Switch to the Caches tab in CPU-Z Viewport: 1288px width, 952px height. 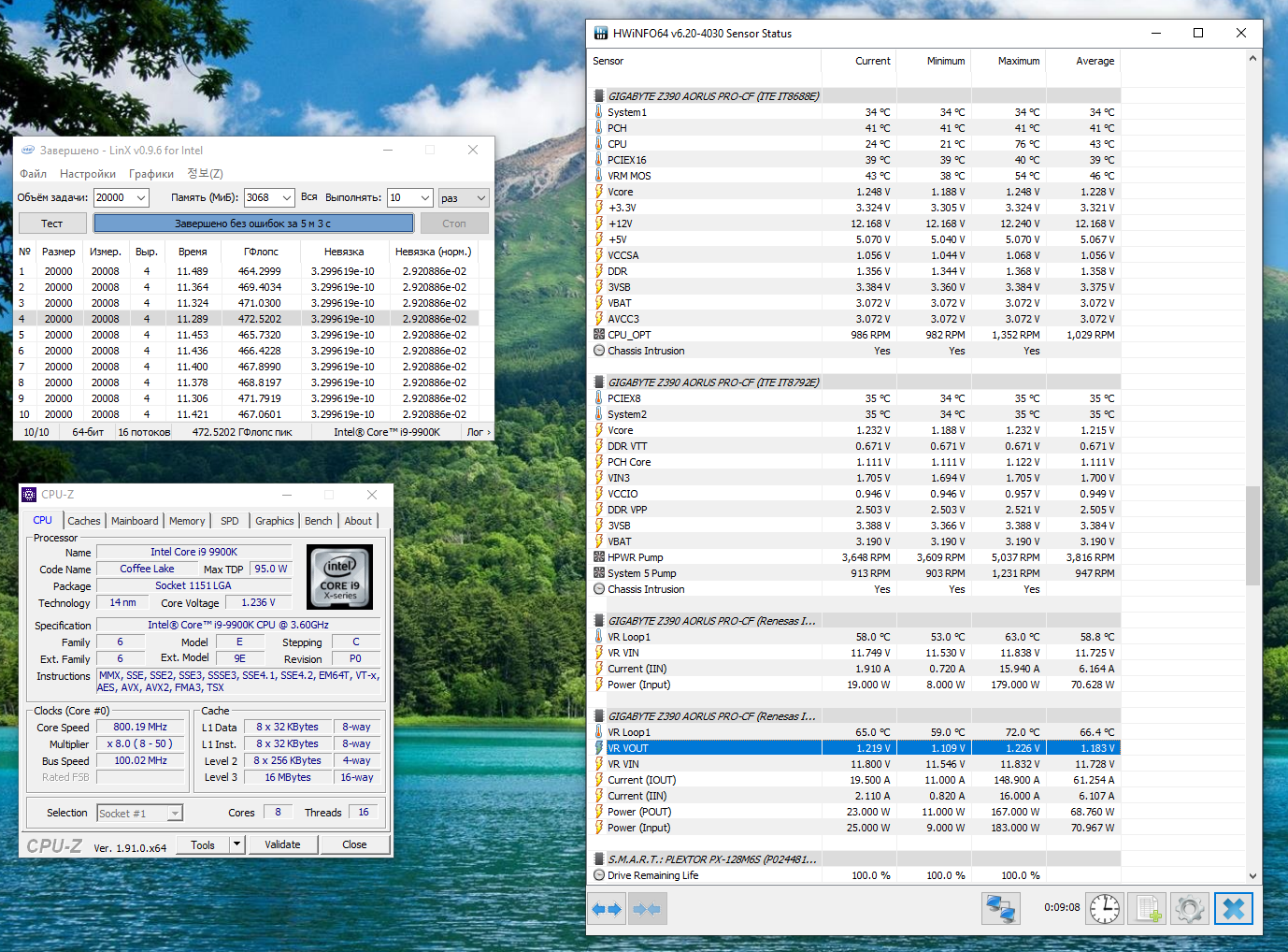[x=84, y=521]
